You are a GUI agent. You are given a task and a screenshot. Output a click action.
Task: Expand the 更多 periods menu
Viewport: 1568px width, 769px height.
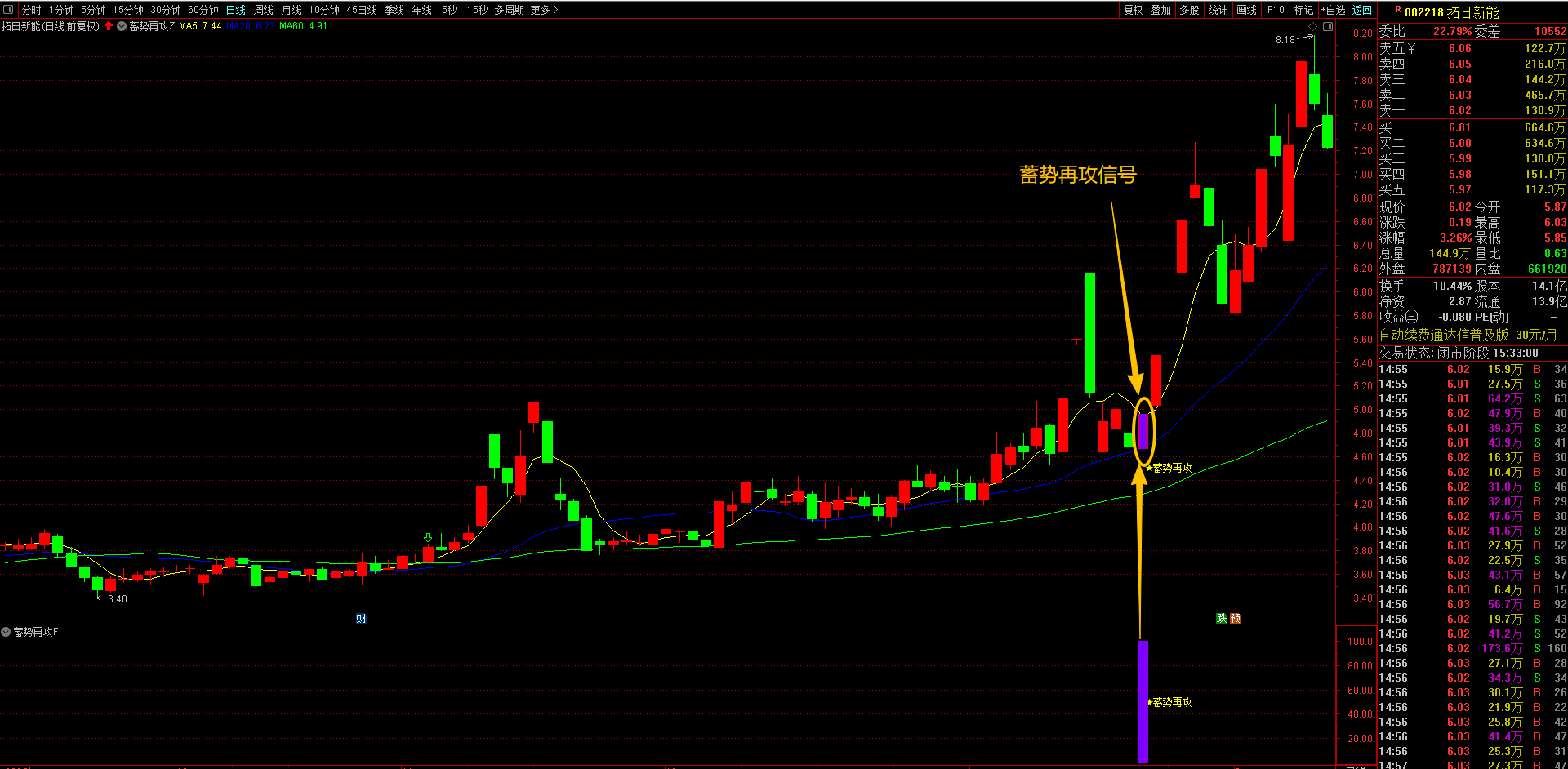tap(544, 10)
